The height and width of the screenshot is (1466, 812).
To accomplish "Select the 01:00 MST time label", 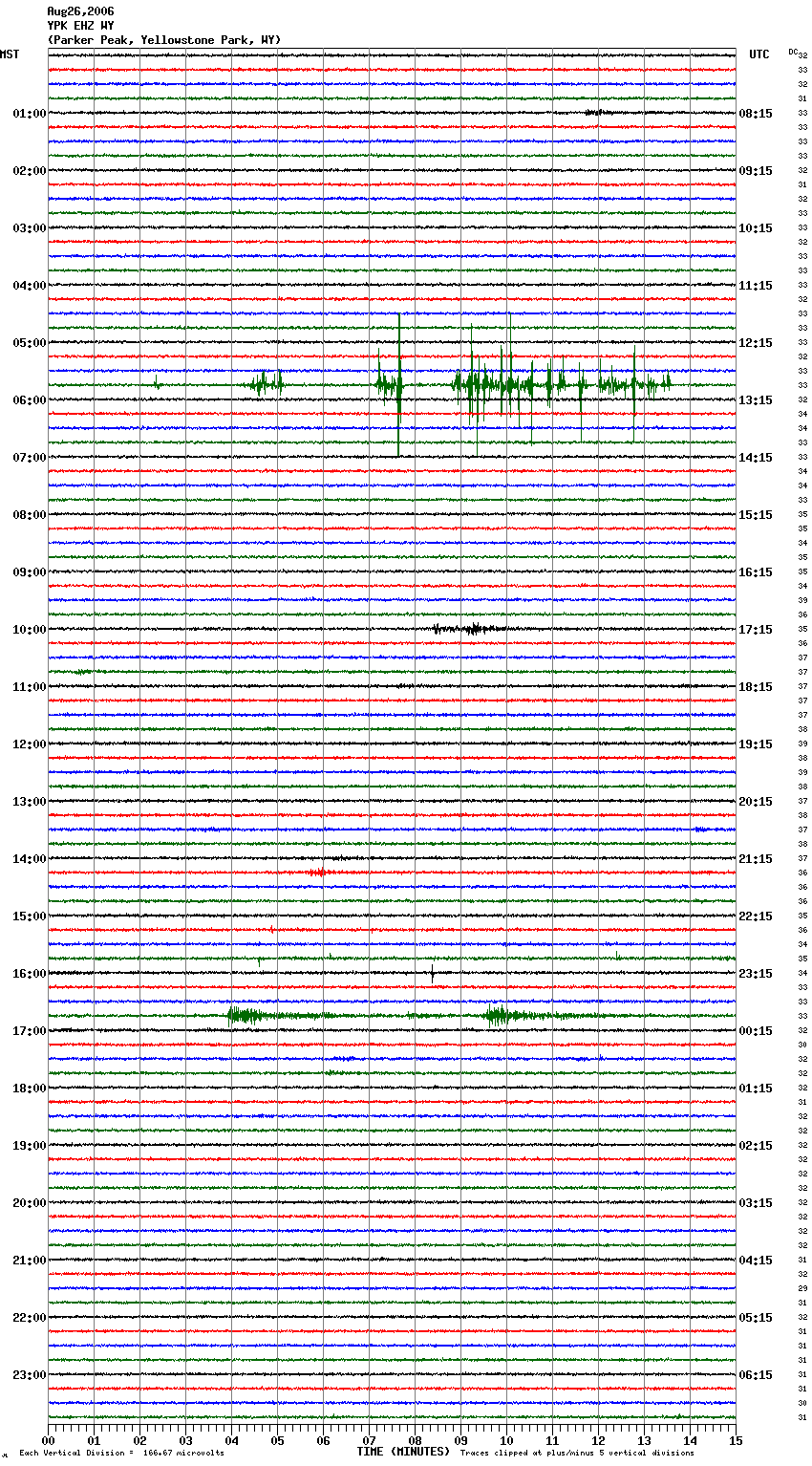I will 30,114.
